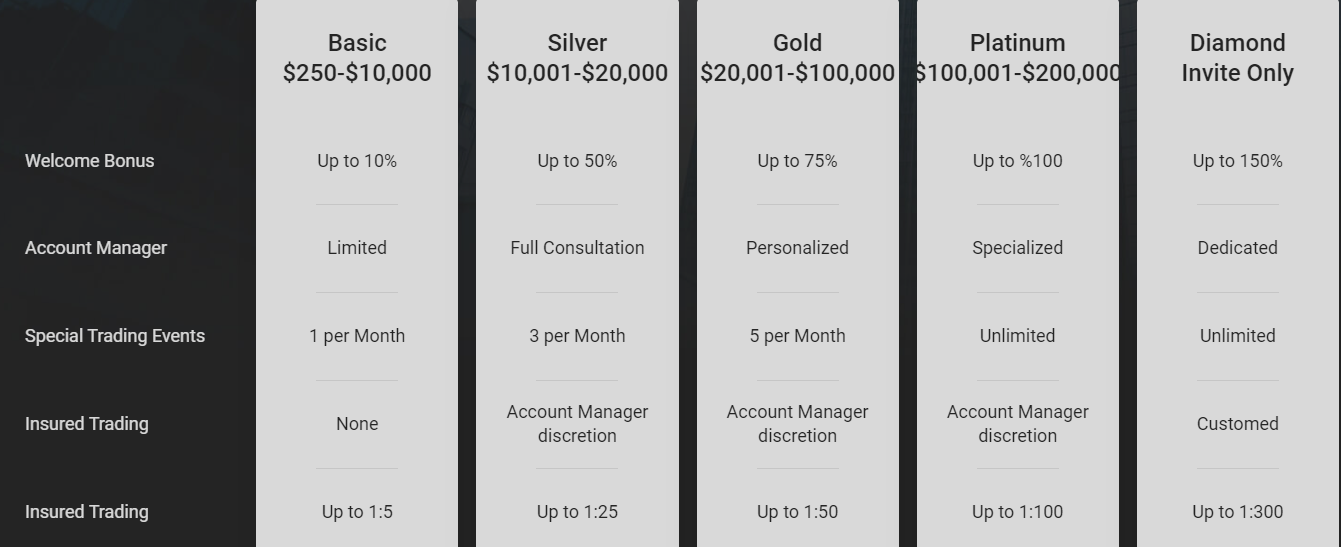
Task: Select the Platinum plan heading
Action: click(1017, 58)
